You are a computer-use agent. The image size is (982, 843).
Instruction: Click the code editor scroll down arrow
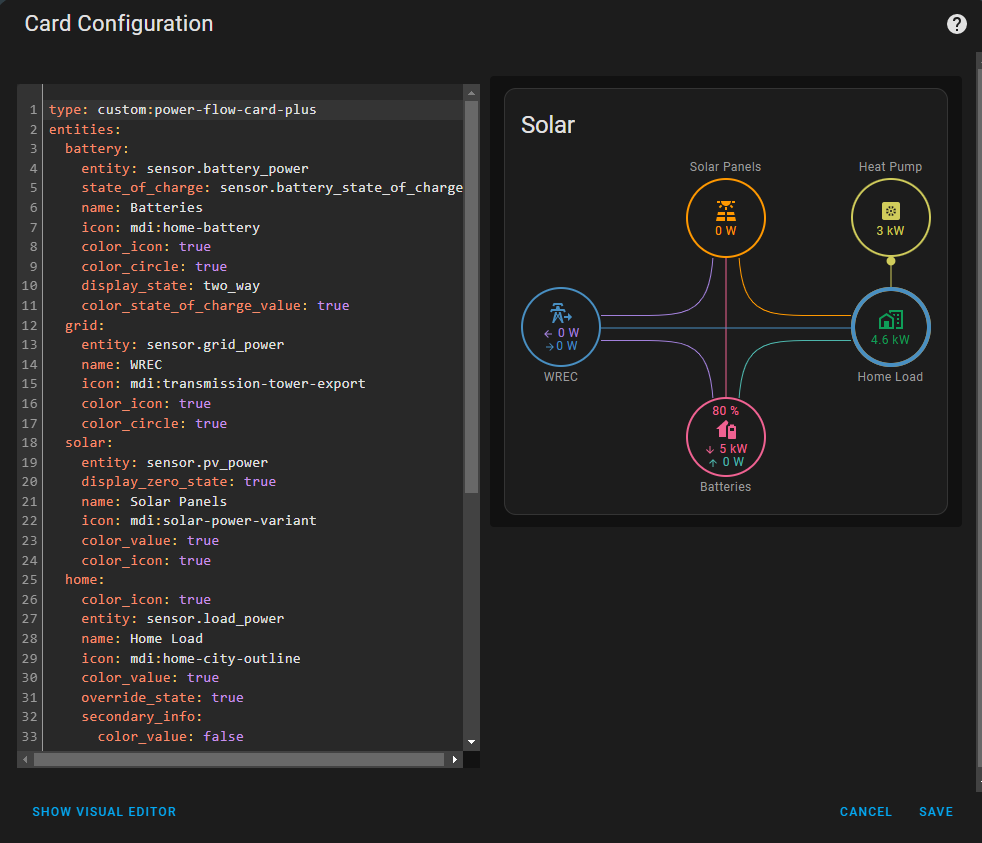click(471, 742)
